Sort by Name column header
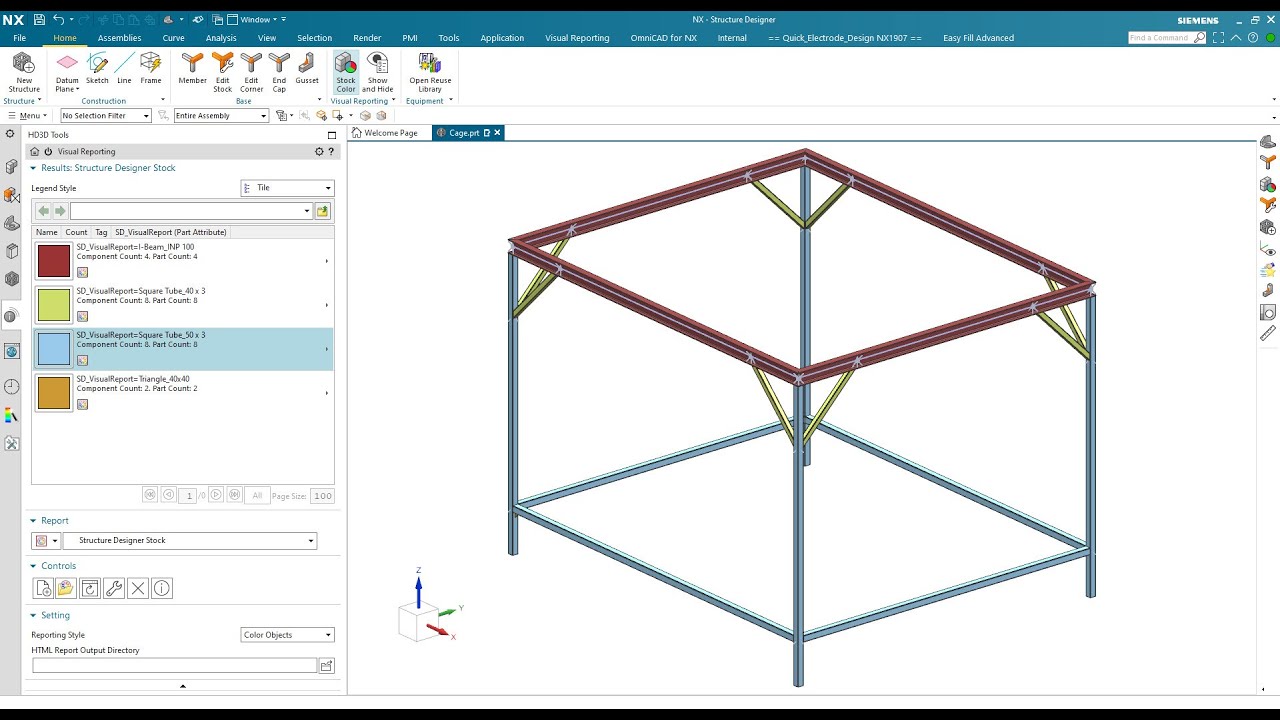Image resolution: width=1280 pixels, height=720 pixels. click(x=47, y=232)
